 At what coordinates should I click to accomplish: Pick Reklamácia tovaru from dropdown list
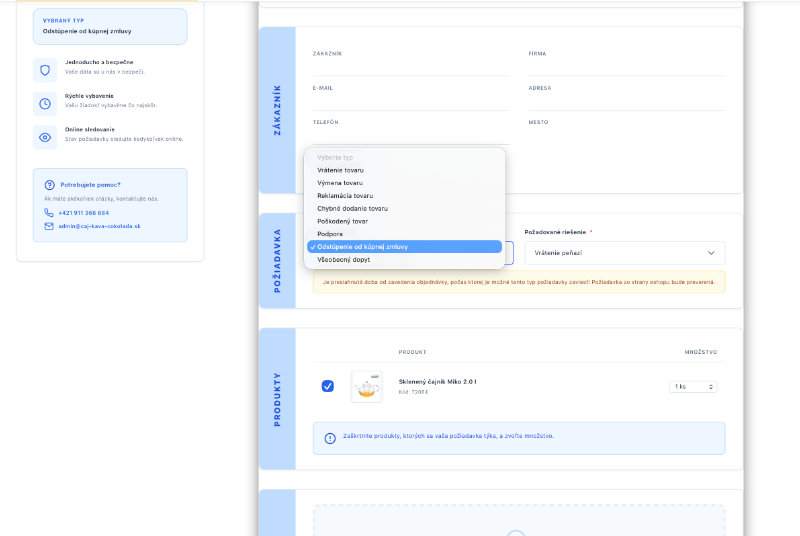(405, 196)
